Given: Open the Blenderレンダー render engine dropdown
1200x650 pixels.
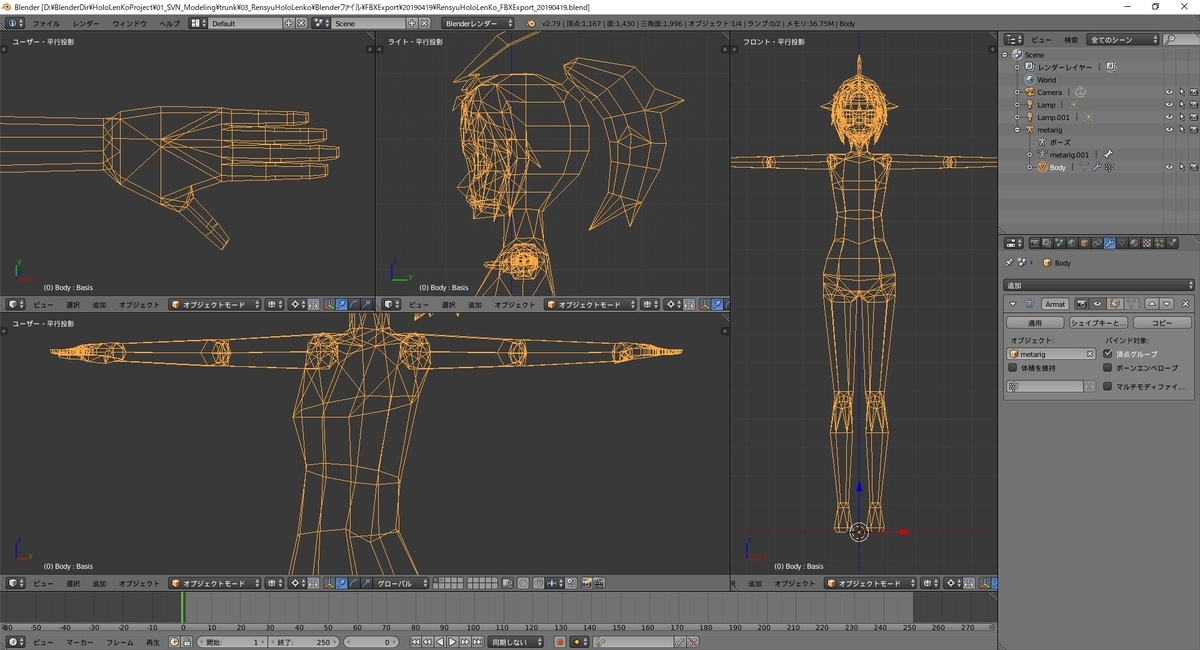Looking at the screenshot, I should coord(479,23).
